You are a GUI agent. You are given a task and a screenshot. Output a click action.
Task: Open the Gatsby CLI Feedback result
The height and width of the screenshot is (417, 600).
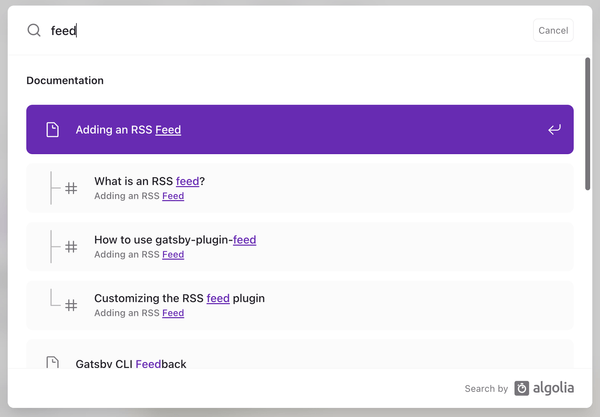pyautogui.click(x=300, y=354)
